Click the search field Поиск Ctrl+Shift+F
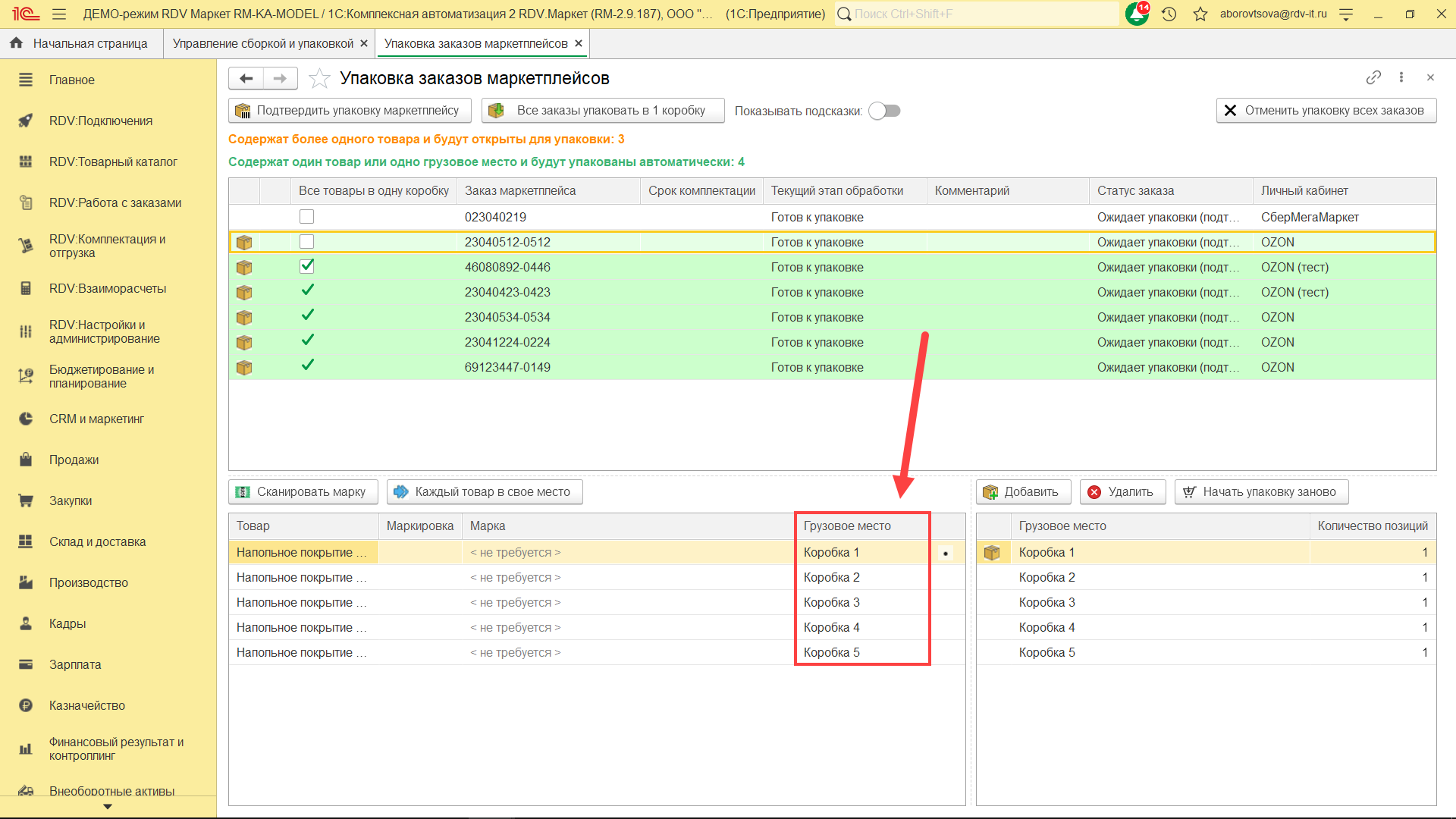Viewport: 1456px width, 819px height. (x=978, y=14)
